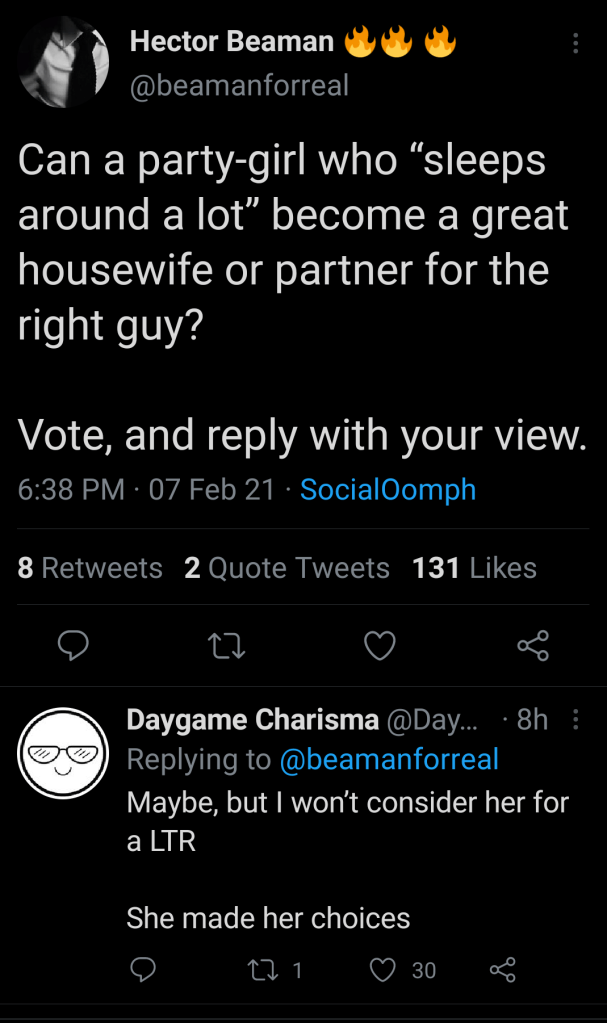Viewport: 607px width, 1023px height.
Task: Share the main tweet
Action: [x=532, y=647]
